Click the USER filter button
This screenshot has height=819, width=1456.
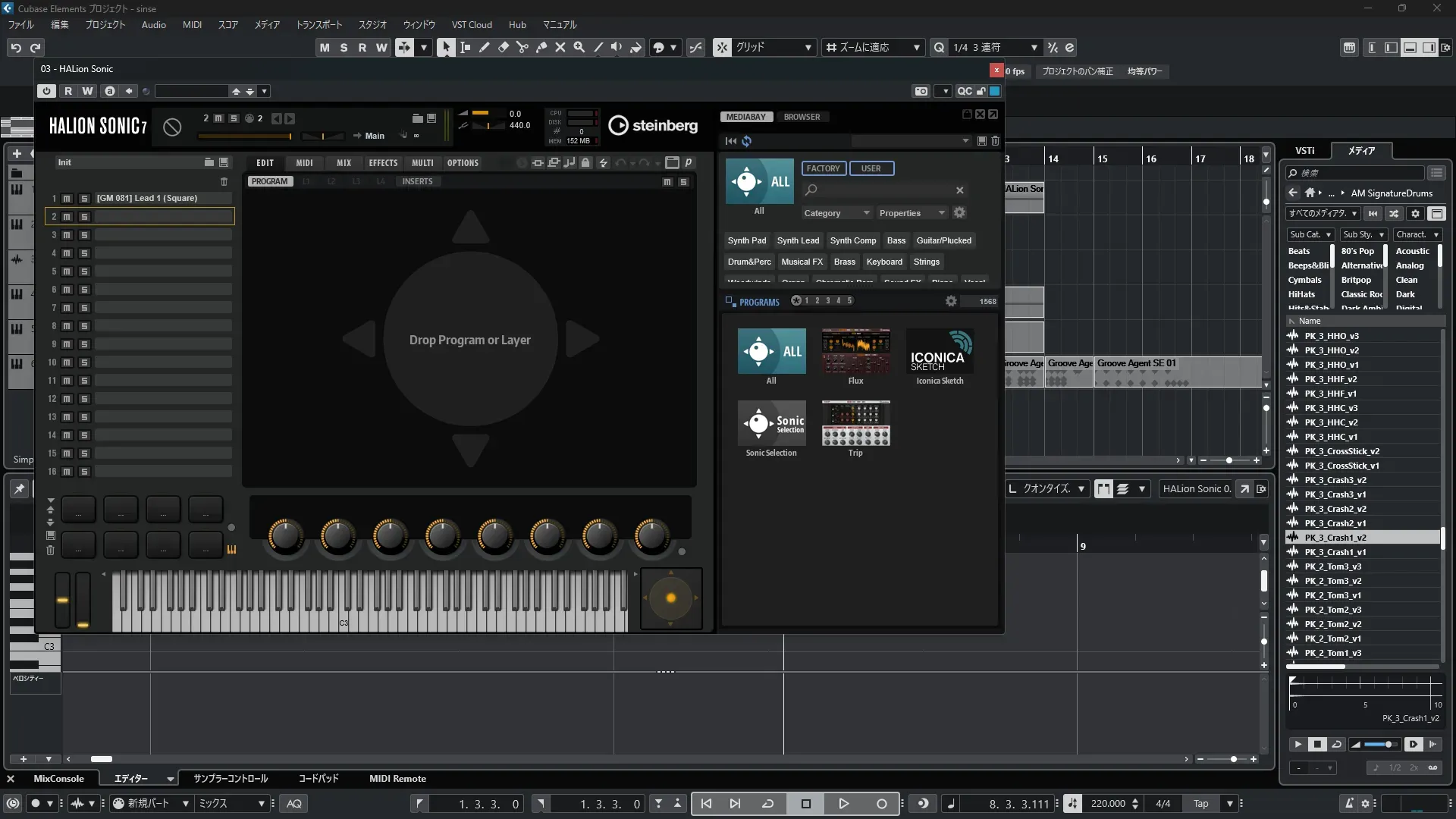click(871, 168)
